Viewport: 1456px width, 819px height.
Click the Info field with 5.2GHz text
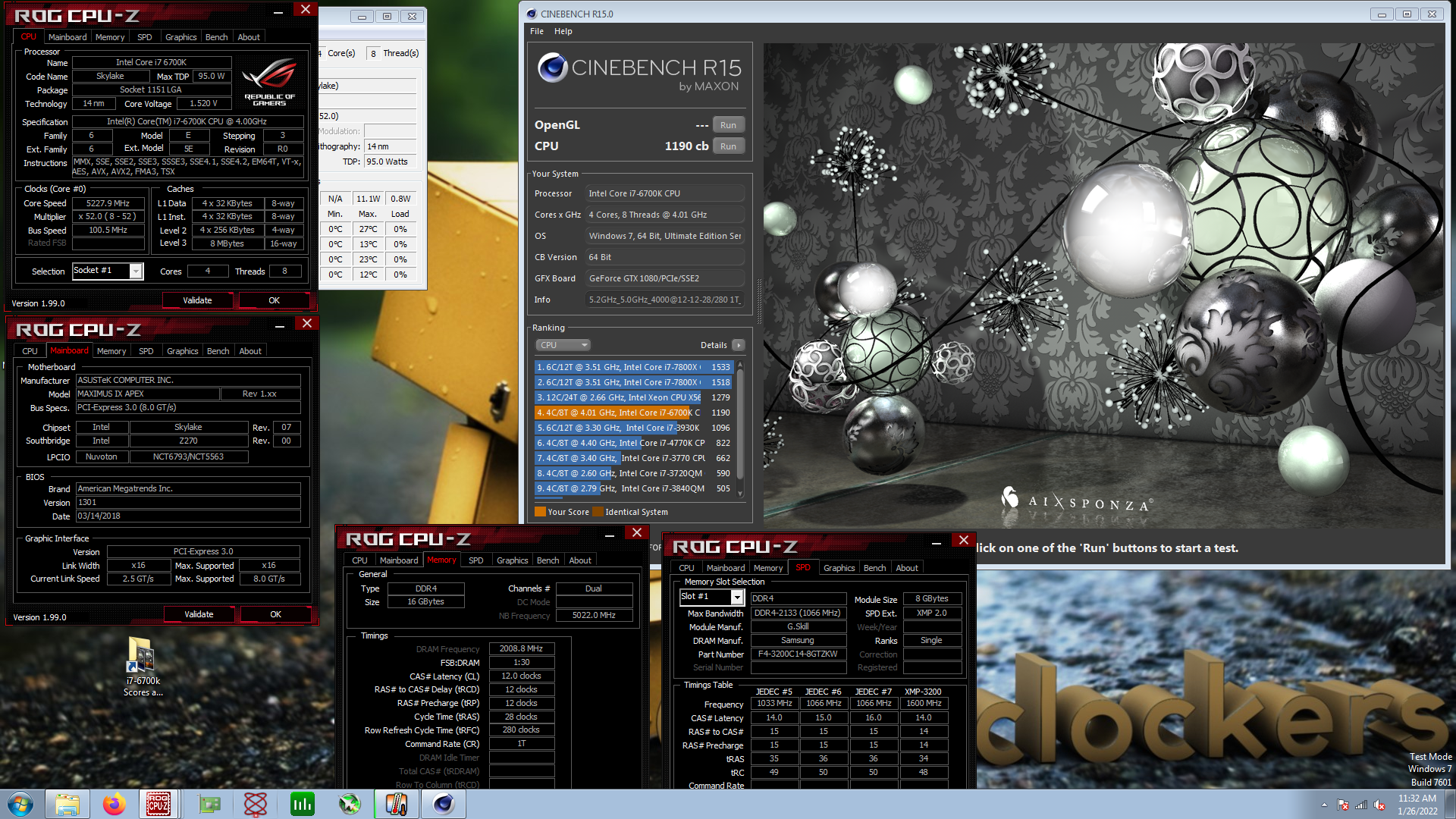664,300
